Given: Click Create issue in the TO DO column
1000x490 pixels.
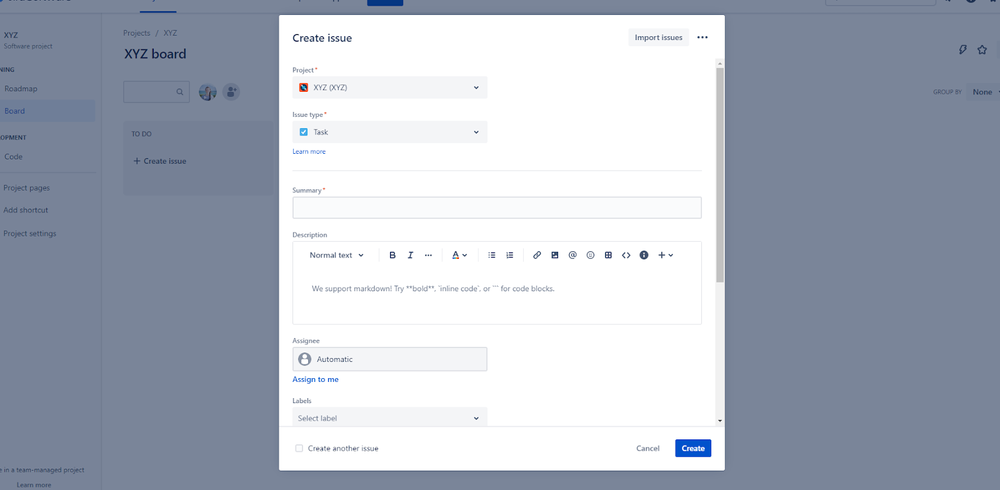Looking at the screenshot, I should [159, 161].
